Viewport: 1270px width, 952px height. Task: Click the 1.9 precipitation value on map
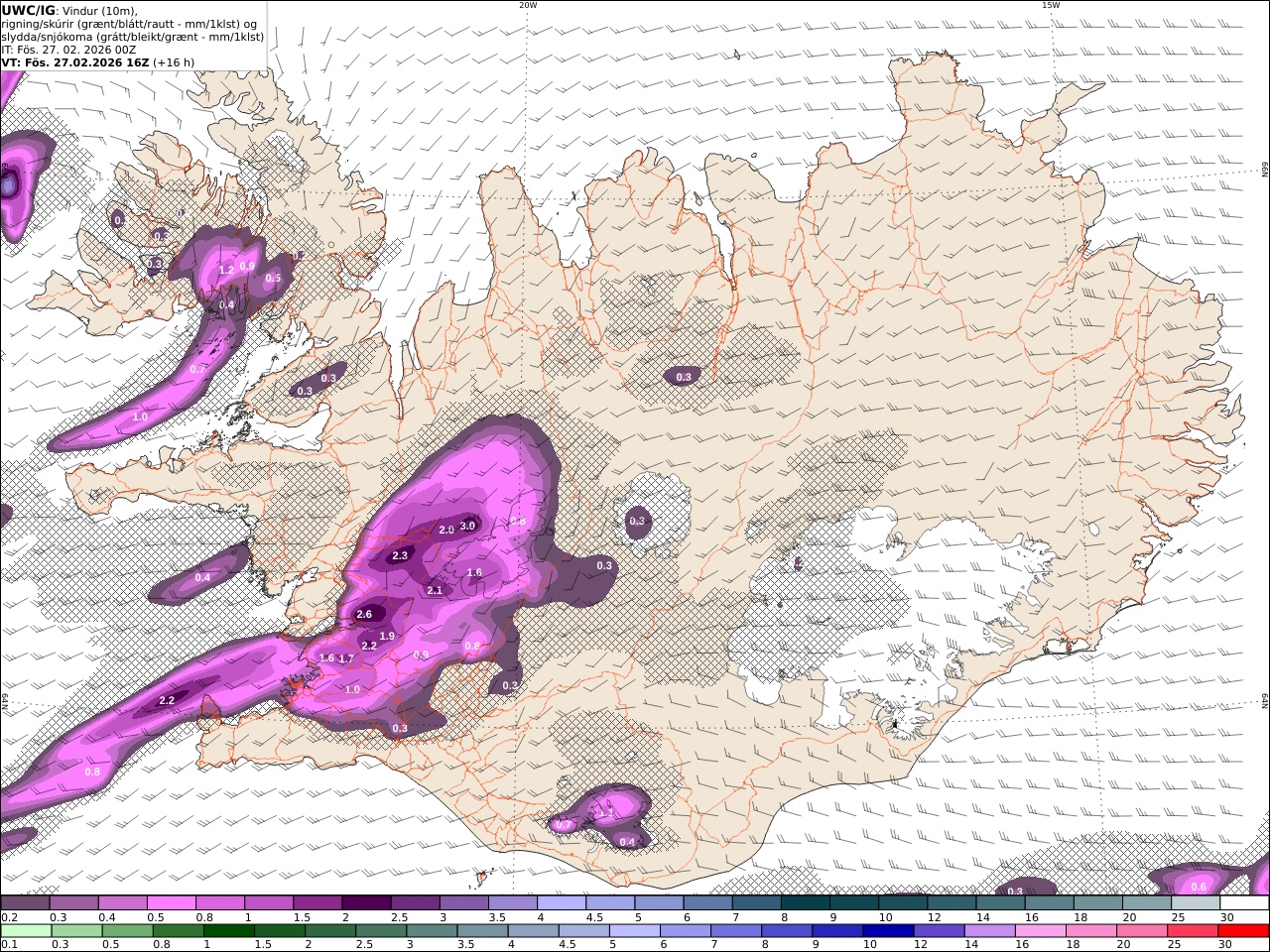pyautogui.click(x=387, y=637)
